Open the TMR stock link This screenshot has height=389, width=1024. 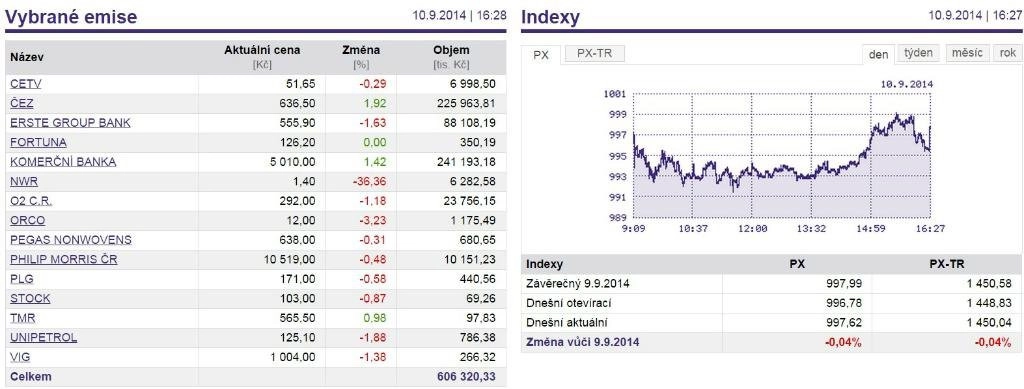click(x=23, y=319)
